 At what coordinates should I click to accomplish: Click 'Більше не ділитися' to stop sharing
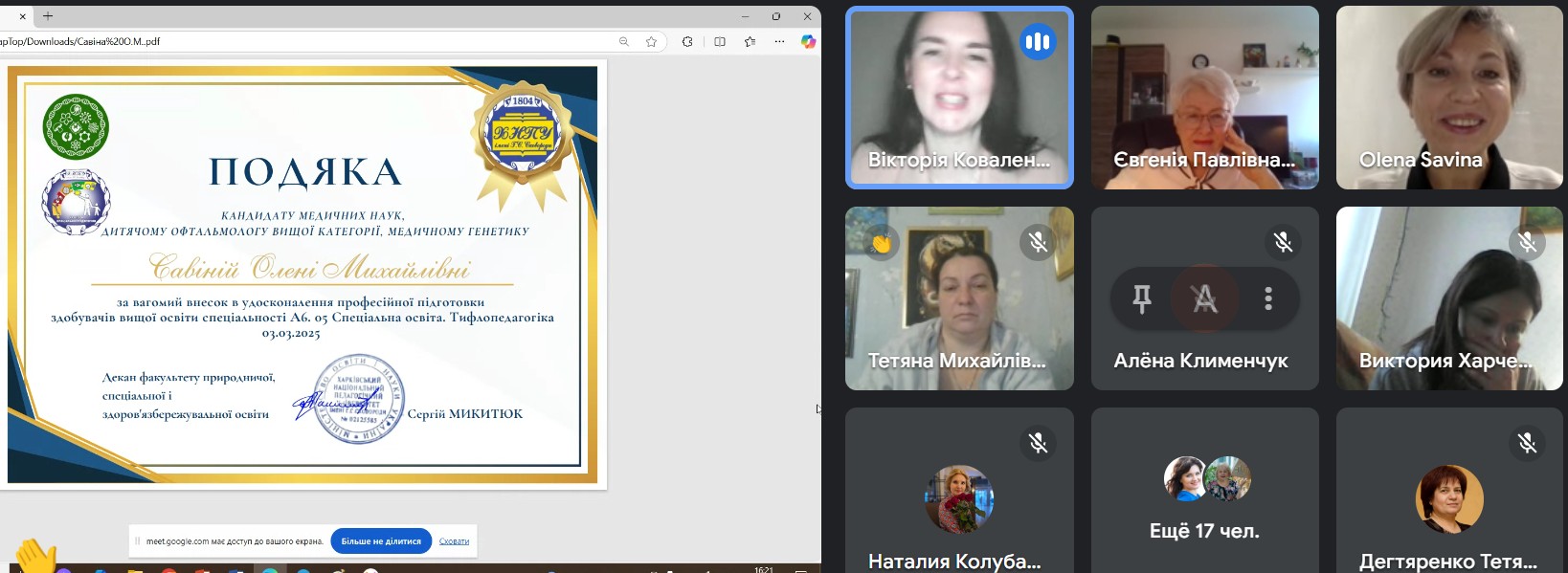pyautogui.click(x=381, y=541)
